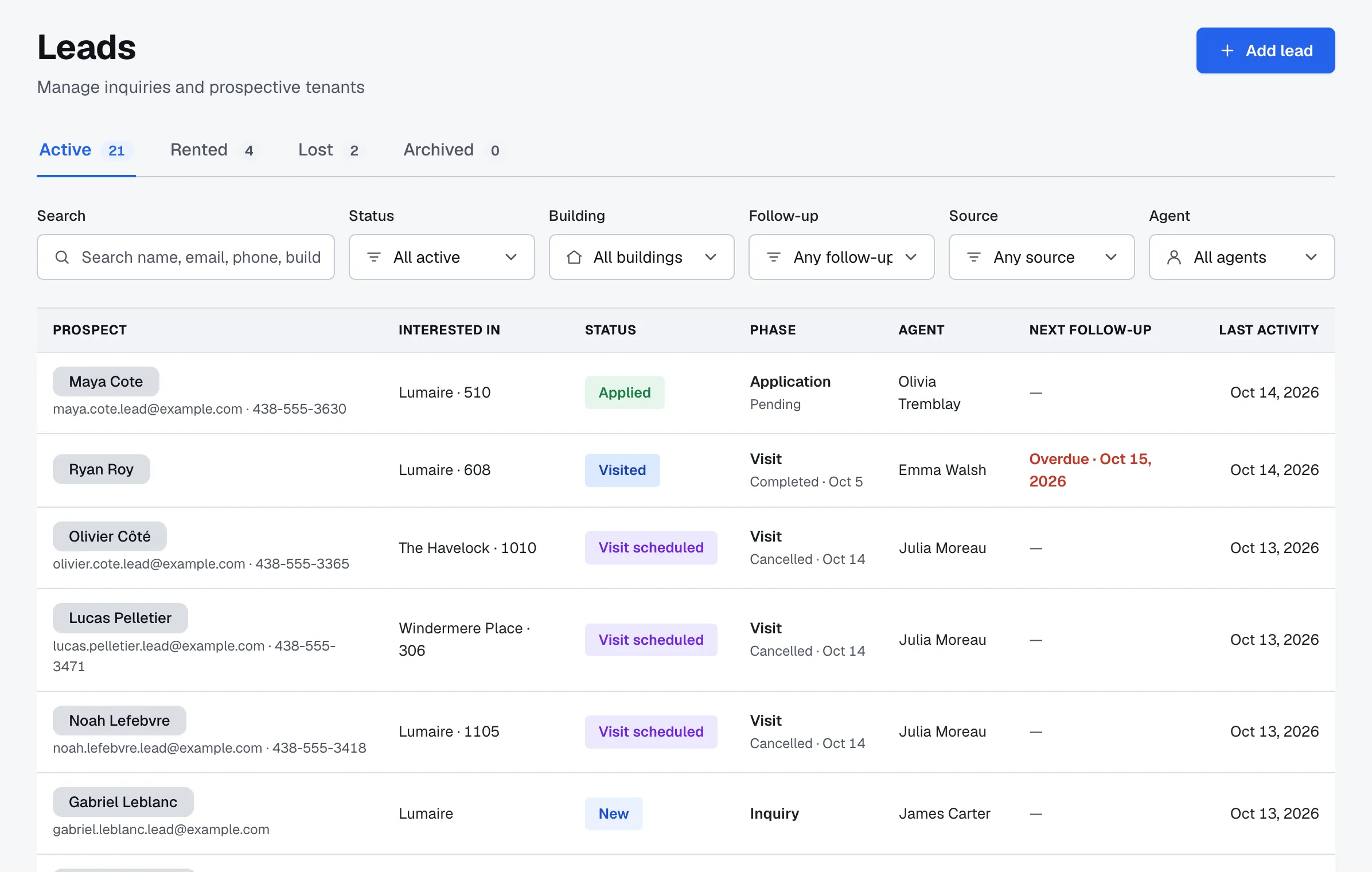Screen dimensions: 1372x872
Task: Click the filter icon in Follow-up dropdown
Action: tap(773, 257)
